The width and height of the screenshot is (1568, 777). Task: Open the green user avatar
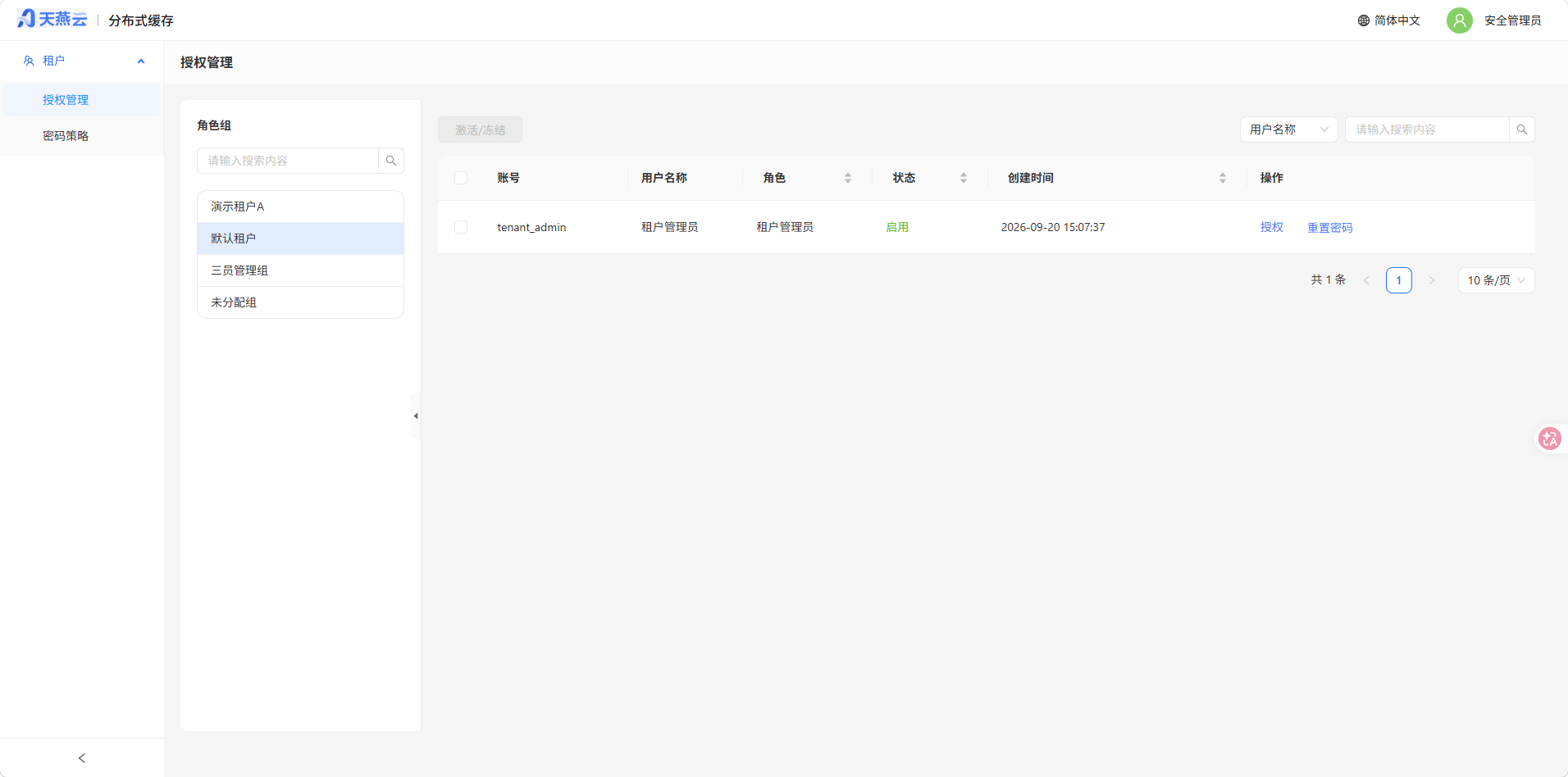point(1460,20)
